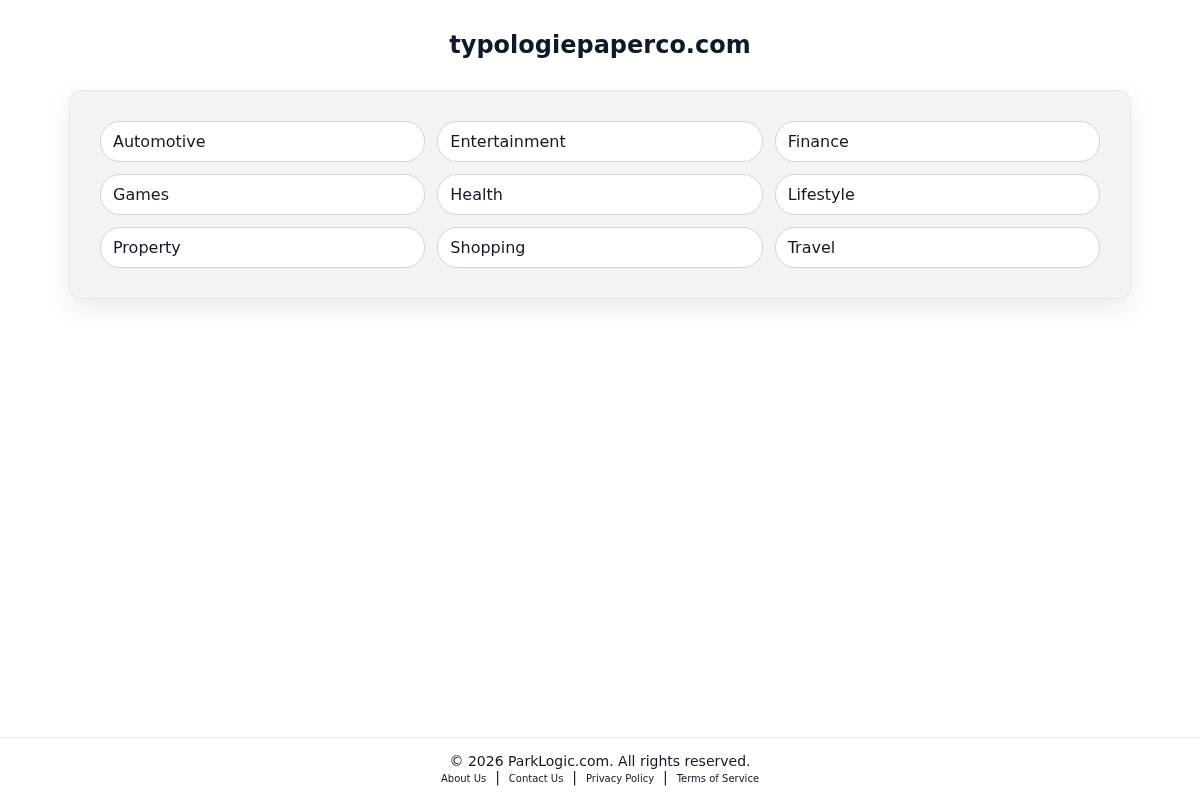Viewport: 1200px width, 800px height.
Task: Open the Shopping category
Action: [x=600, y=247]
